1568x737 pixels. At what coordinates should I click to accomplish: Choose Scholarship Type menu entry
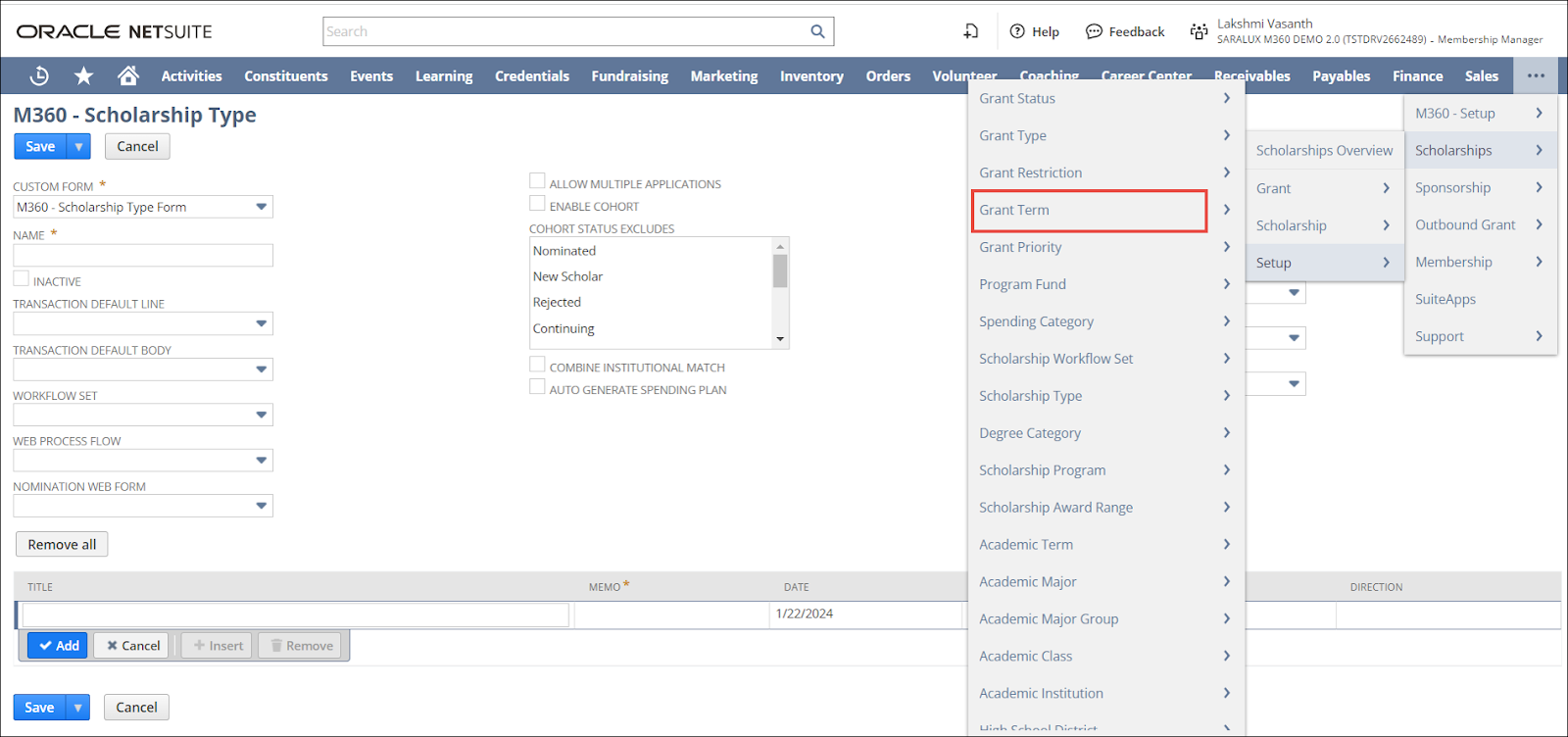[x=1030, y=396]
